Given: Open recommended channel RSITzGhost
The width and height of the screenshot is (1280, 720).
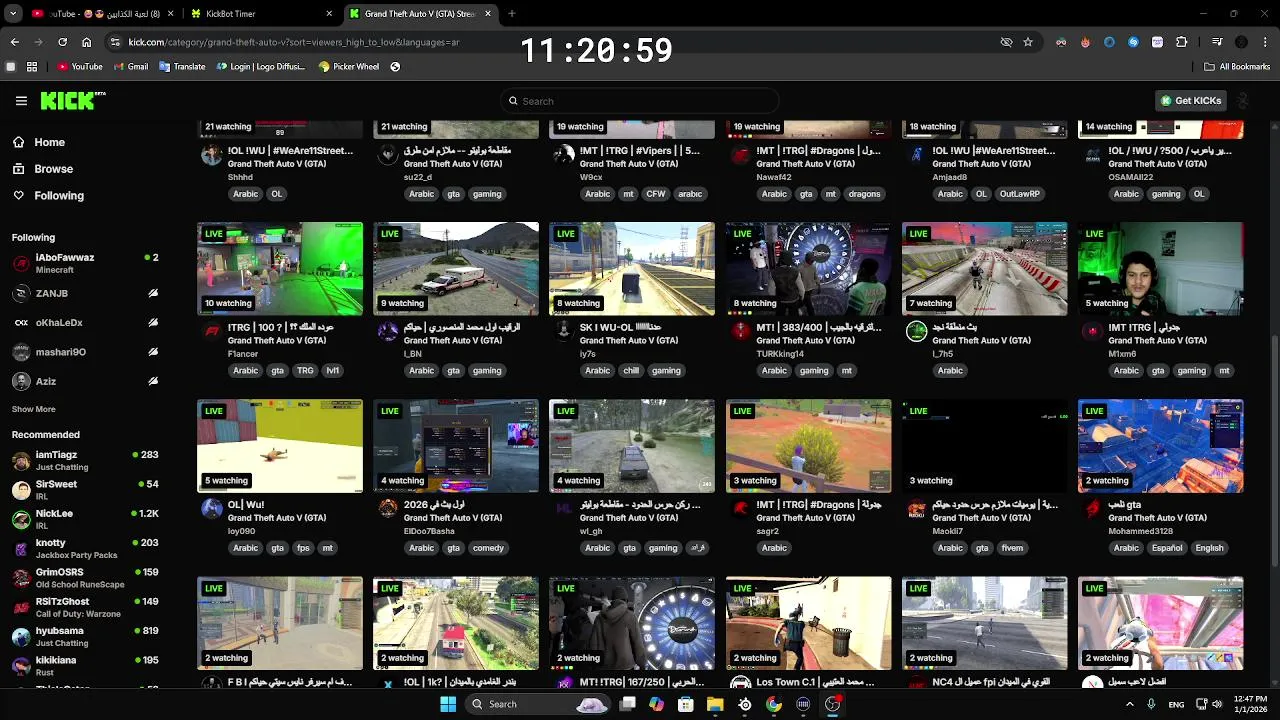Looking at the screenshot, I should [84, 607].
